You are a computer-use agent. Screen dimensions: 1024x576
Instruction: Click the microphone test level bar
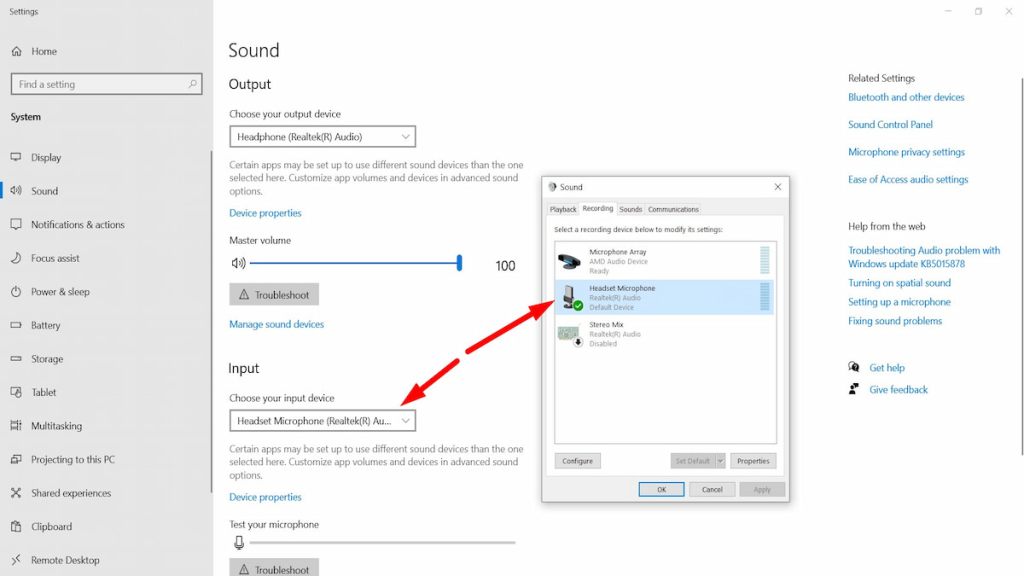click(383, 542)
